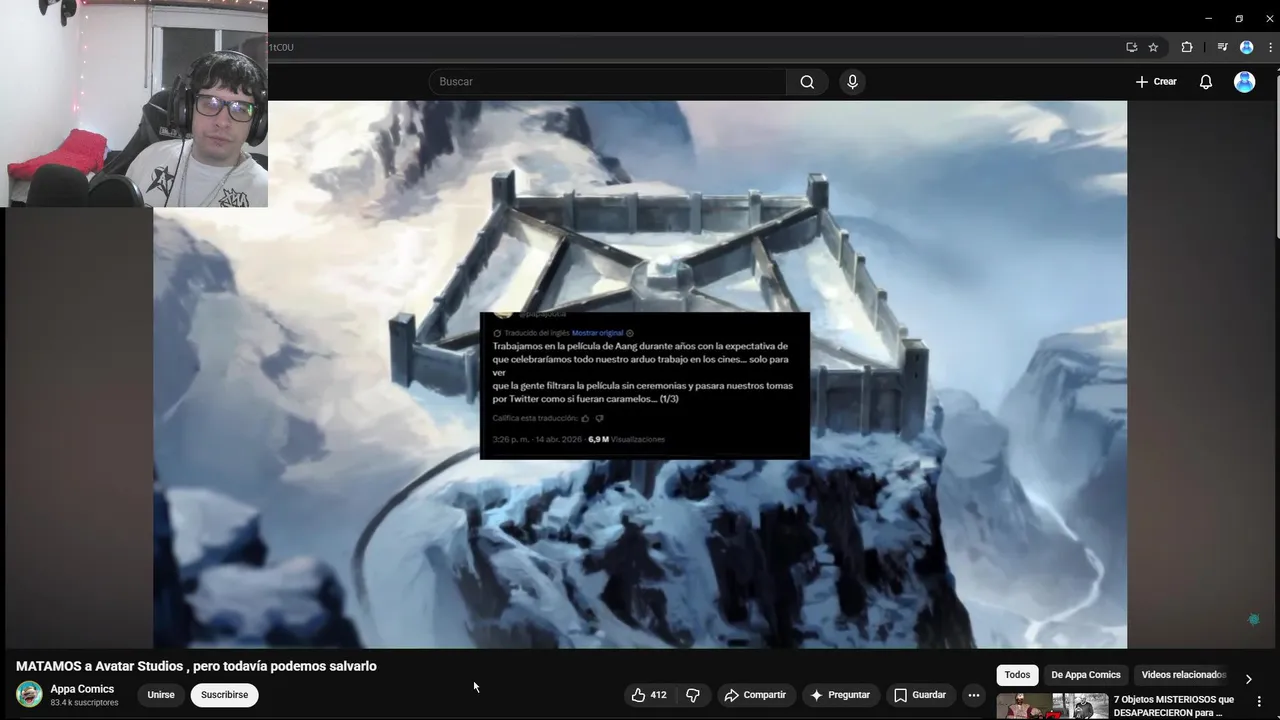Open YouTube notifications bell

1206,82
